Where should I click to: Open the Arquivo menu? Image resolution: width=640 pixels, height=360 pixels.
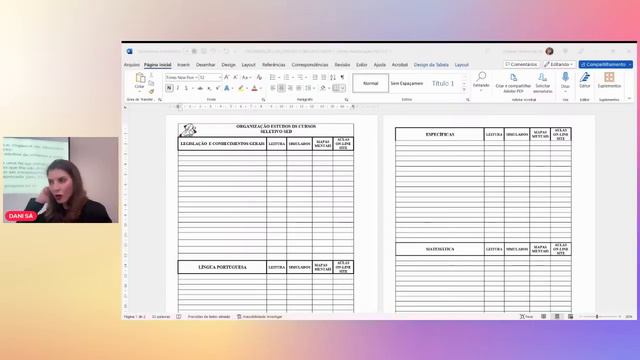131,65
